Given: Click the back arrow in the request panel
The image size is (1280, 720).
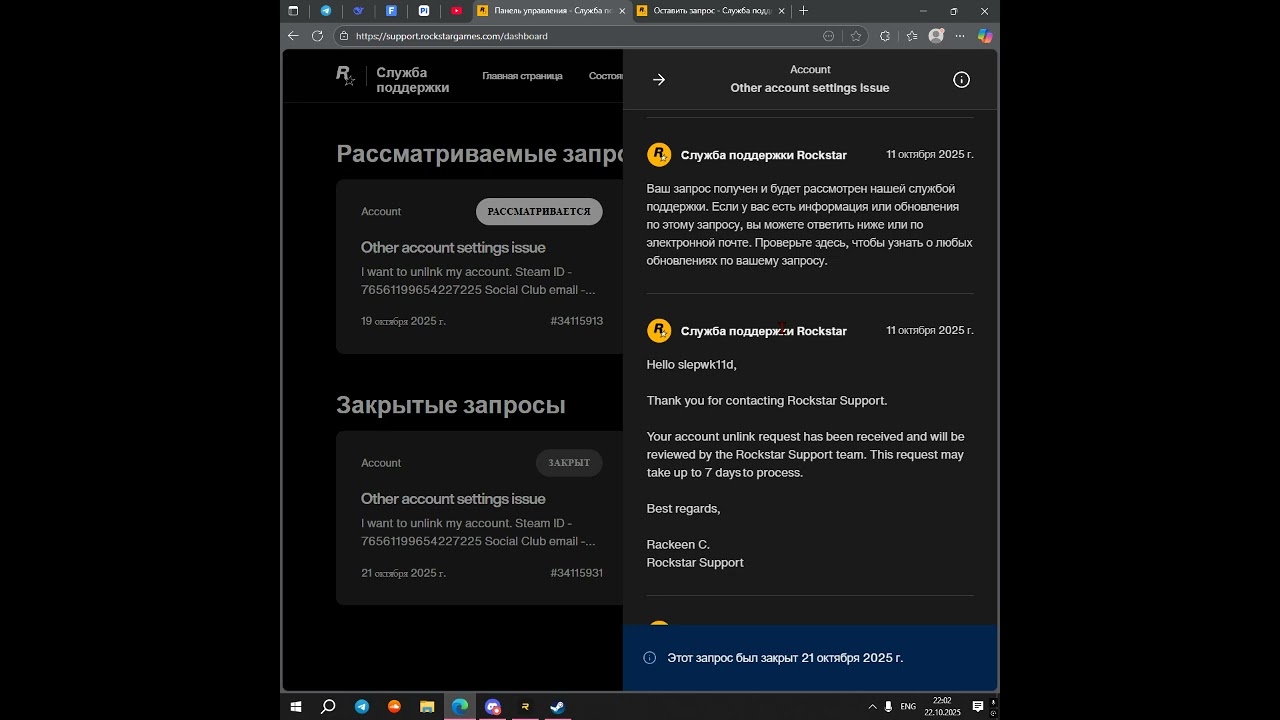Looking at the screenshot, I should tap(659, 80).
